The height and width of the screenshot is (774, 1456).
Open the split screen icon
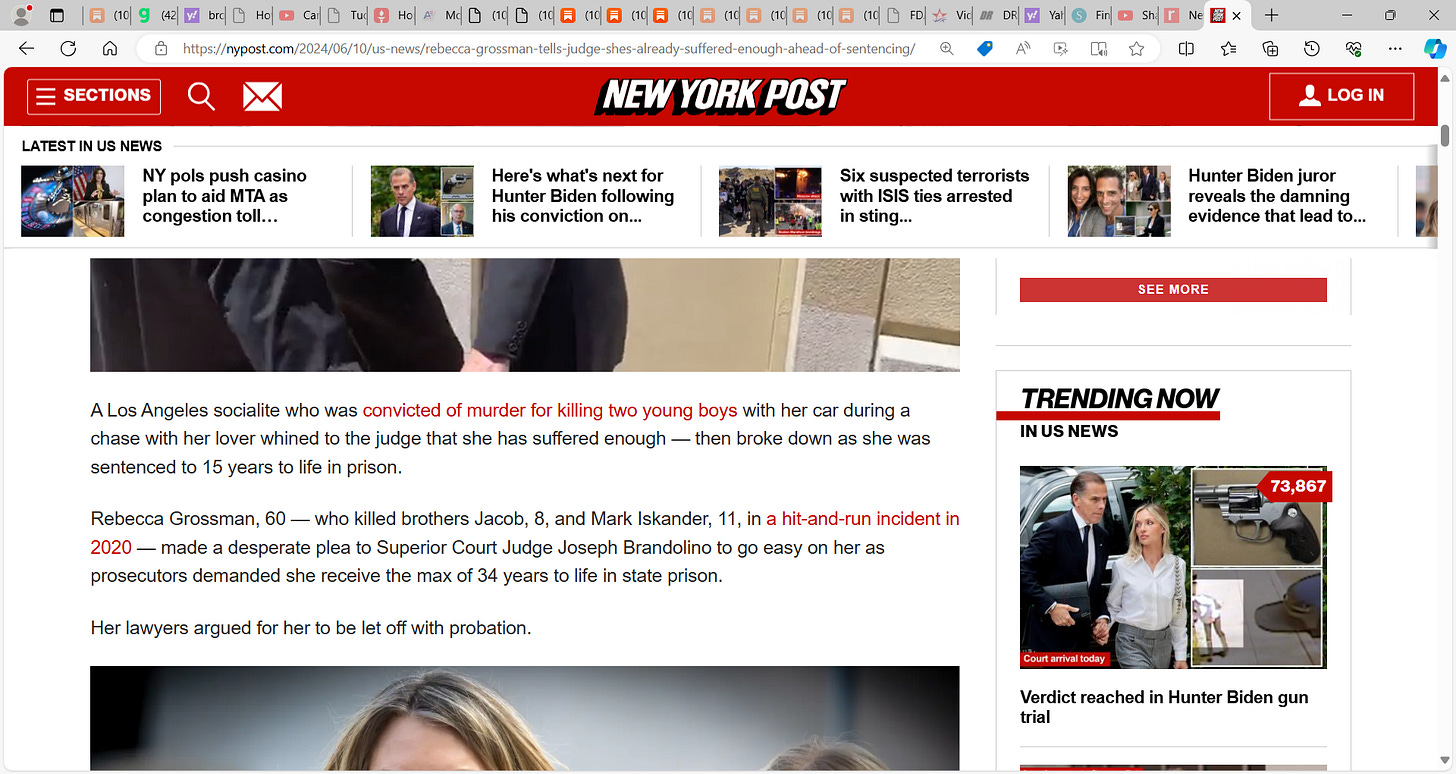(1186, 48)
